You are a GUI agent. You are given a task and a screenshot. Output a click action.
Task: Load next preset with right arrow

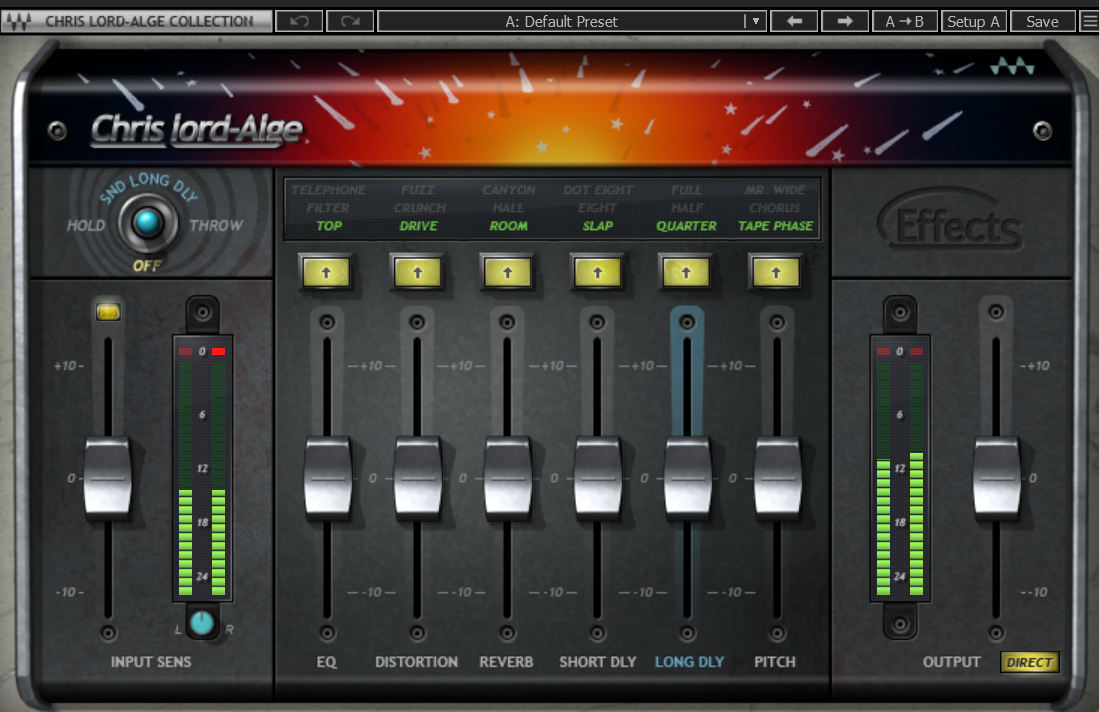tap(845, 21)
